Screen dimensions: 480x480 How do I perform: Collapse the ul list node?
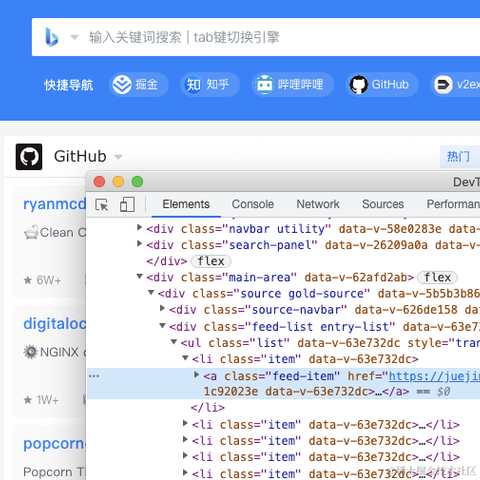click(174, 342)
